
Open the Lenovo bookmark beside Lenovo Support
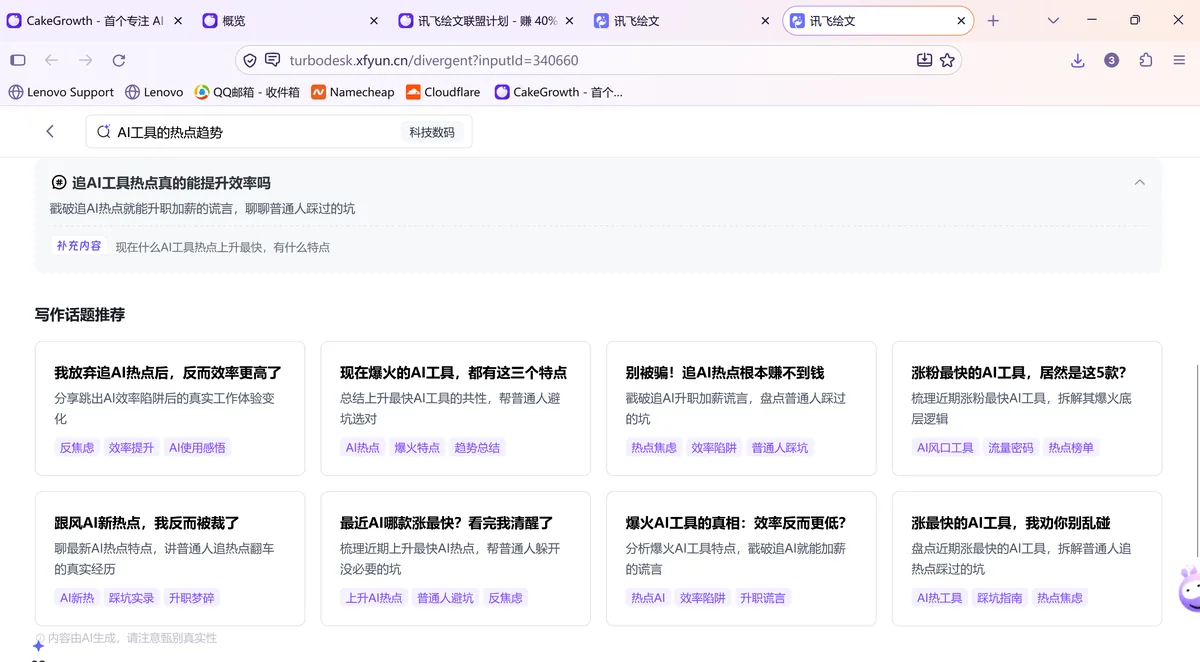[x=154, y=92]
